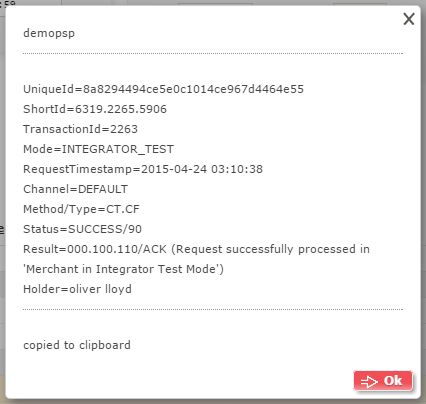The image size is (426, 404).
Task: Select the demopsp title text
Action: pyautogui.click(x=49, y=33)
